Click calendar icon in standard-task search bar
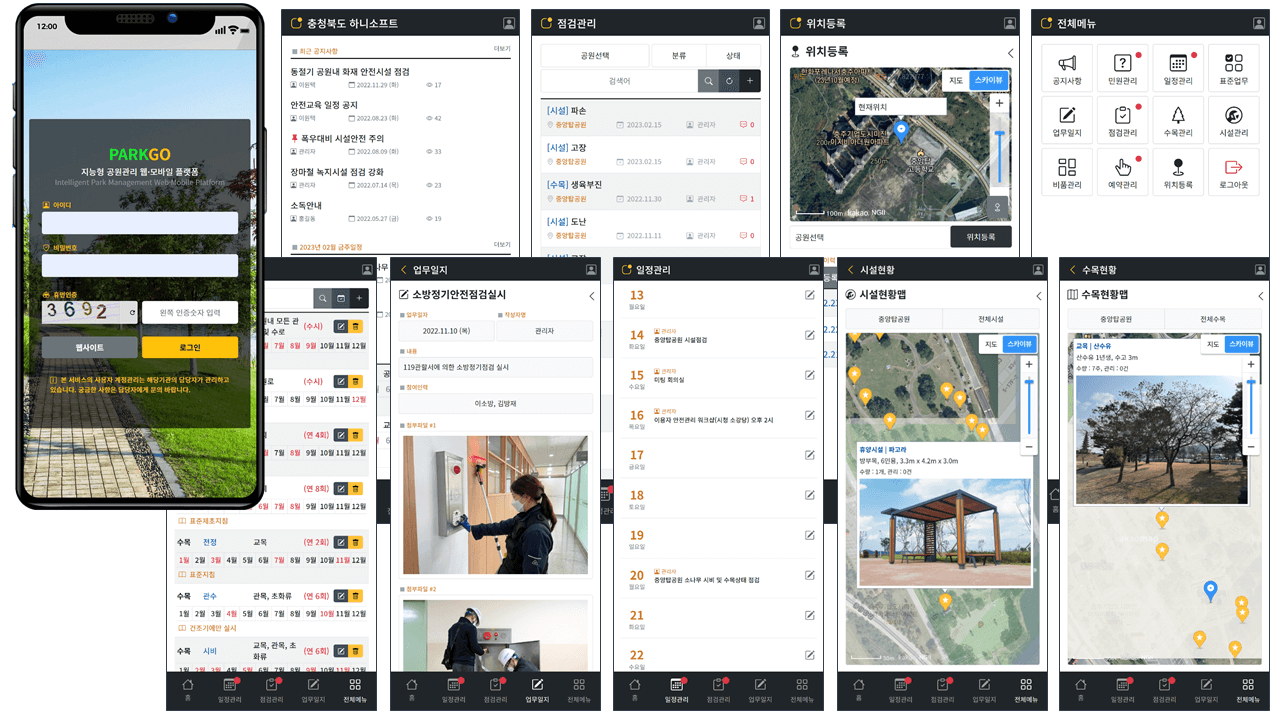Screen dimensions: 1280x720 click(340, 298)
